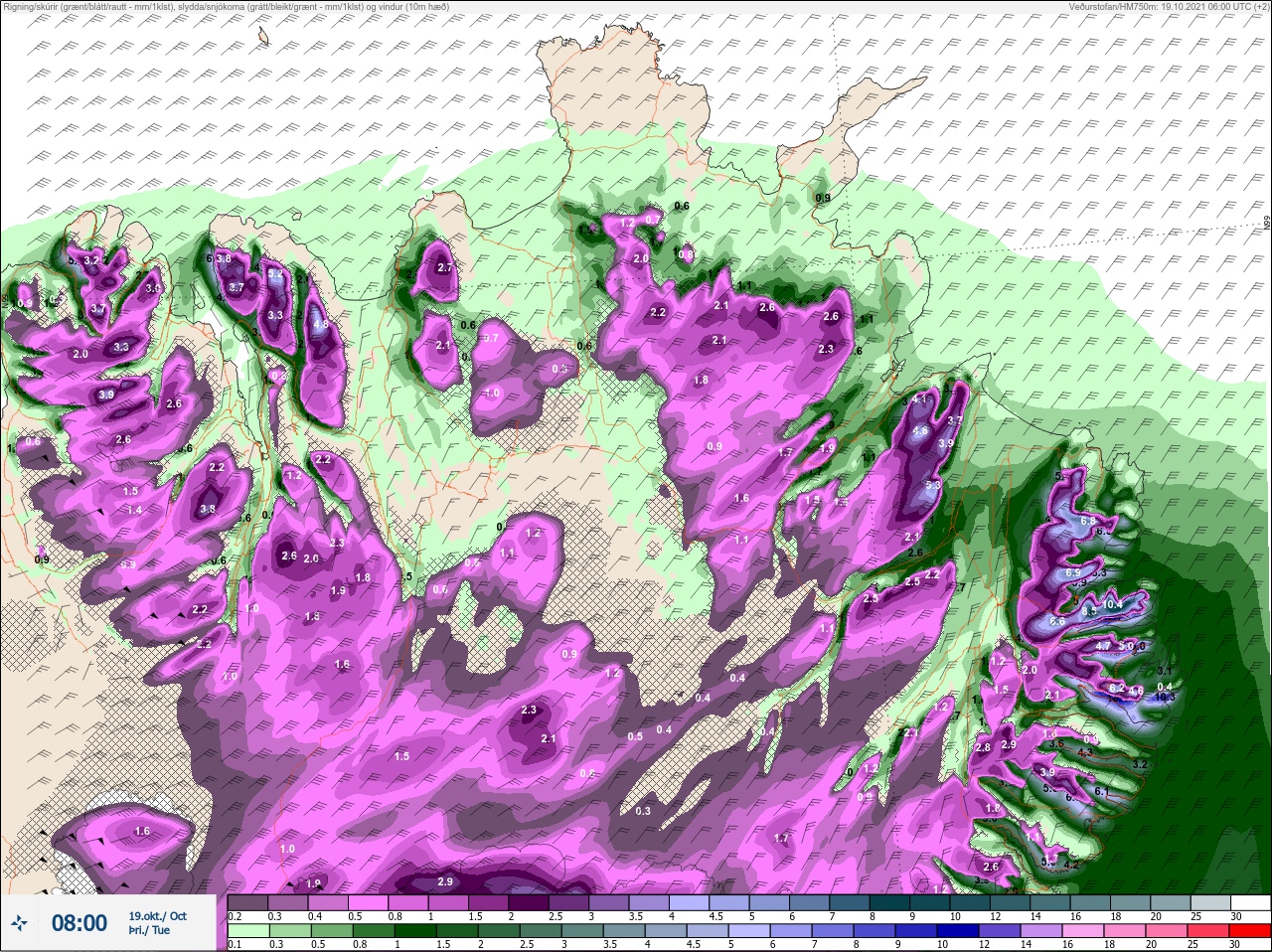Click the 4.7 value in the eastern blue area
The height and width of the screenshot is (952, 1272).
pos(1103,646)
